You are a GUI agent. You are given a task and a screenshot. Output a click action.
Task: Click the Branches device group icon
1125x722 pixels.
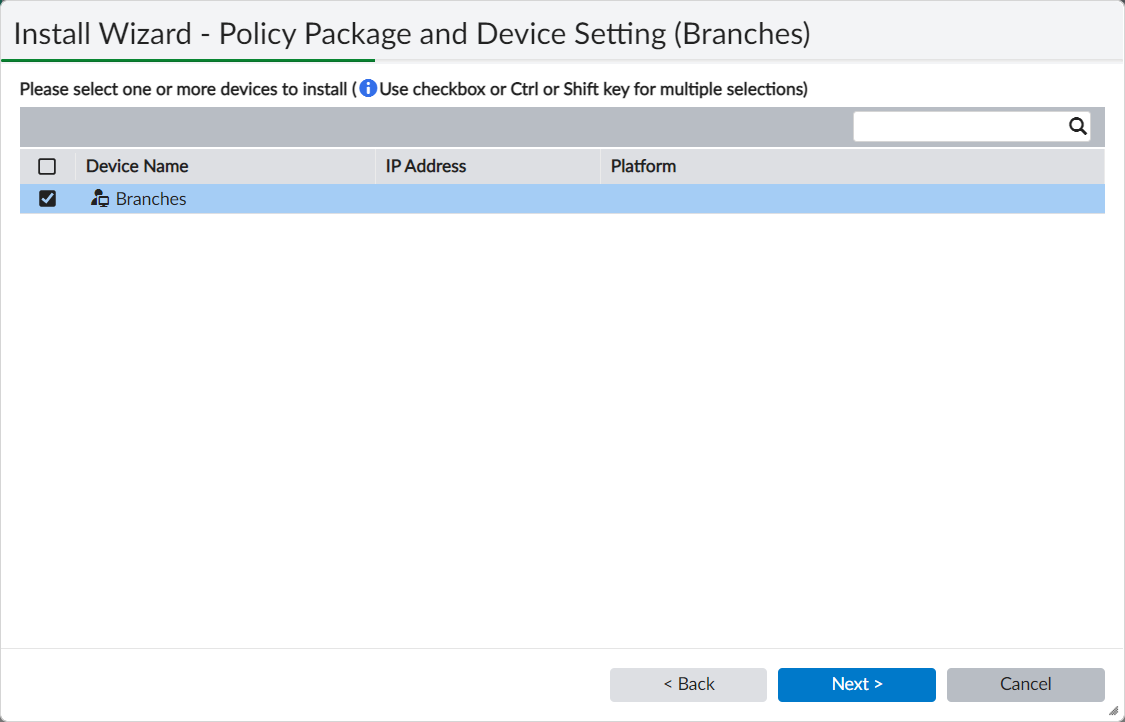coord(99,199)
